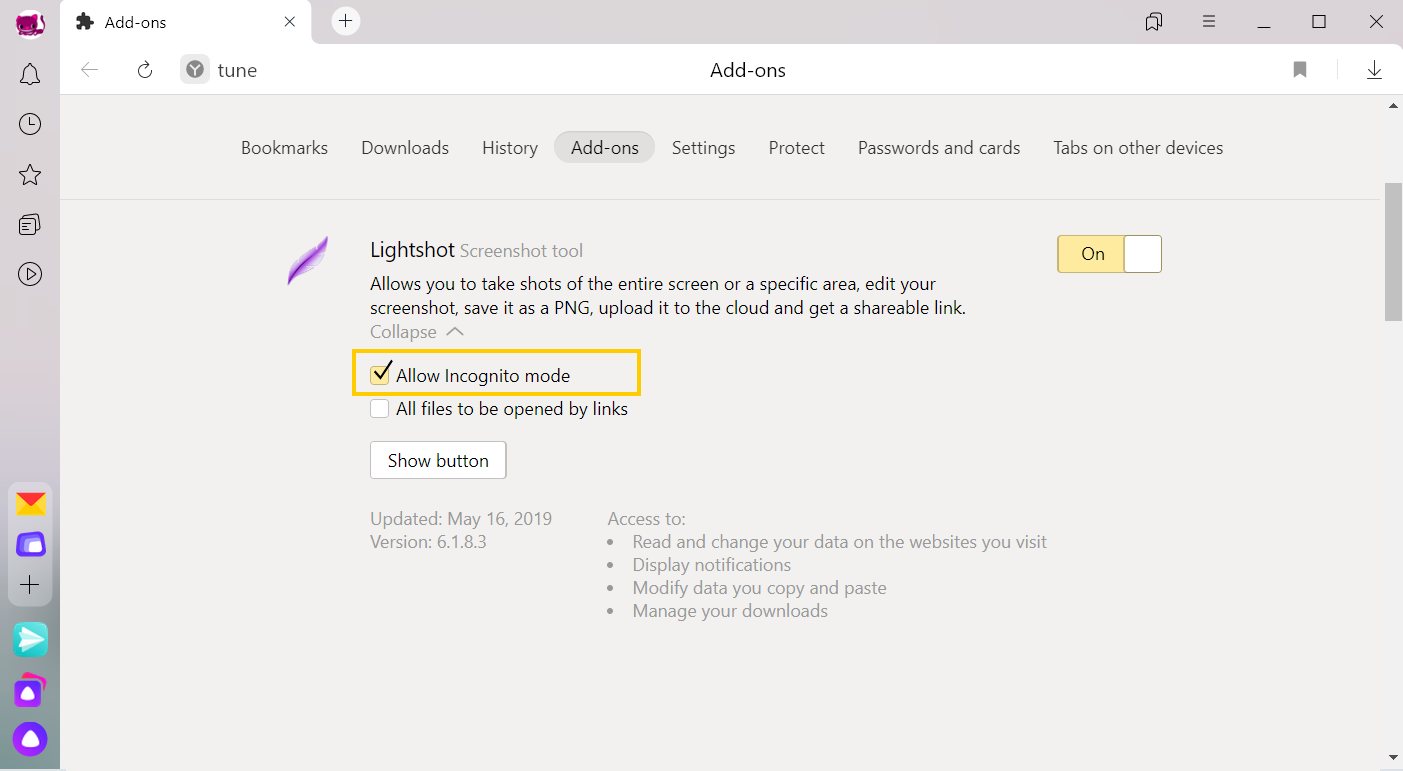
Task: Click 'Updated: May 16, 2019' text
Action: [461, 519]
